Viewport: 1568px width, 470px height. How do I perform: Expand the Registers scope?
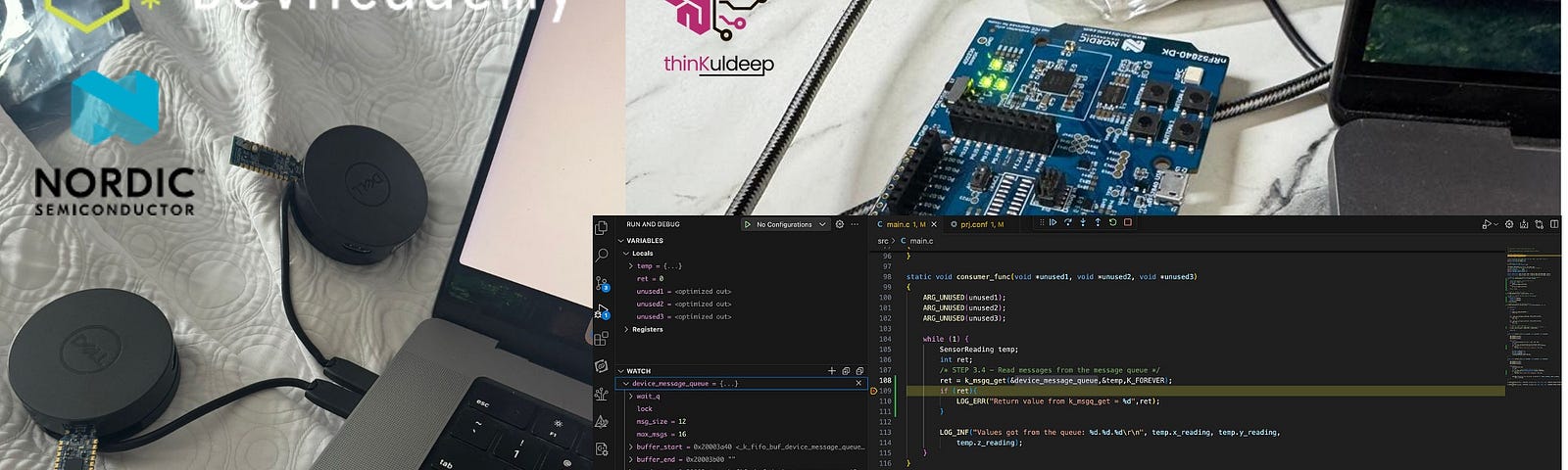pos(627,330)
